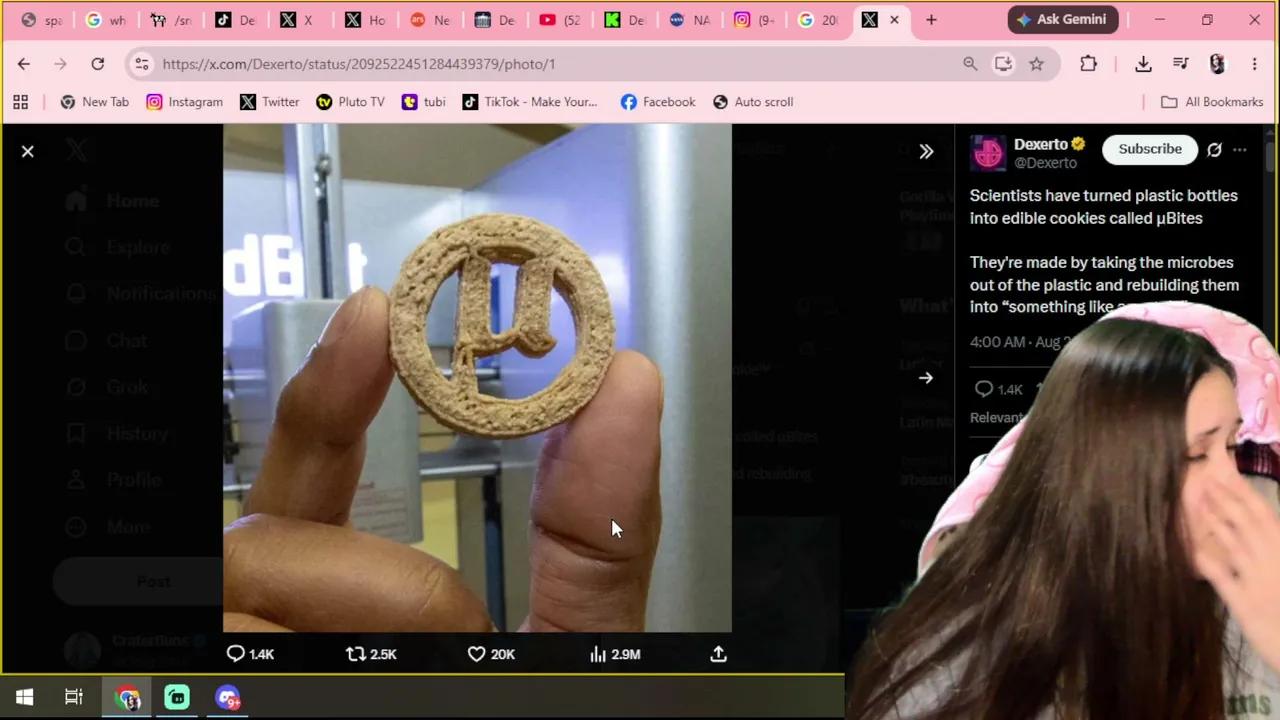Go back to the previous page
The height and width of the screenshot is (720, 1280).
click(24, 64)
